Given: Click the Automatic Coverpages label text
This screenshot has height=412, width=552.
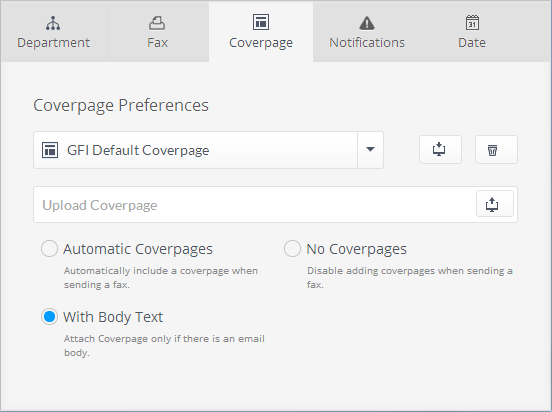Looking at the screenshot, I should pyautogui.click(x=138, y=249).
